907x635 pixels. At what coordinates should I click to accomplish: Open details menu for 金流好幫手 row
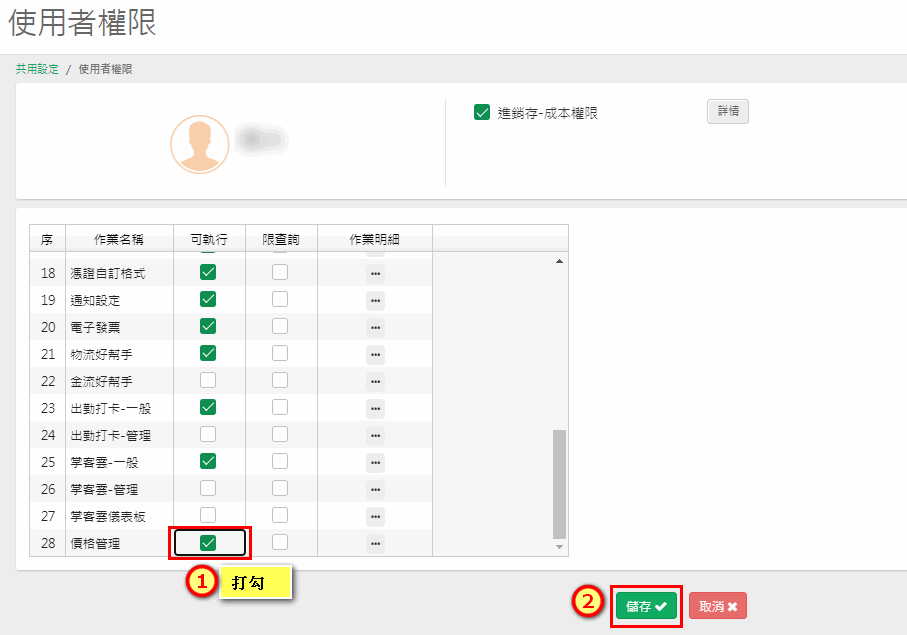tap(375, 382)
